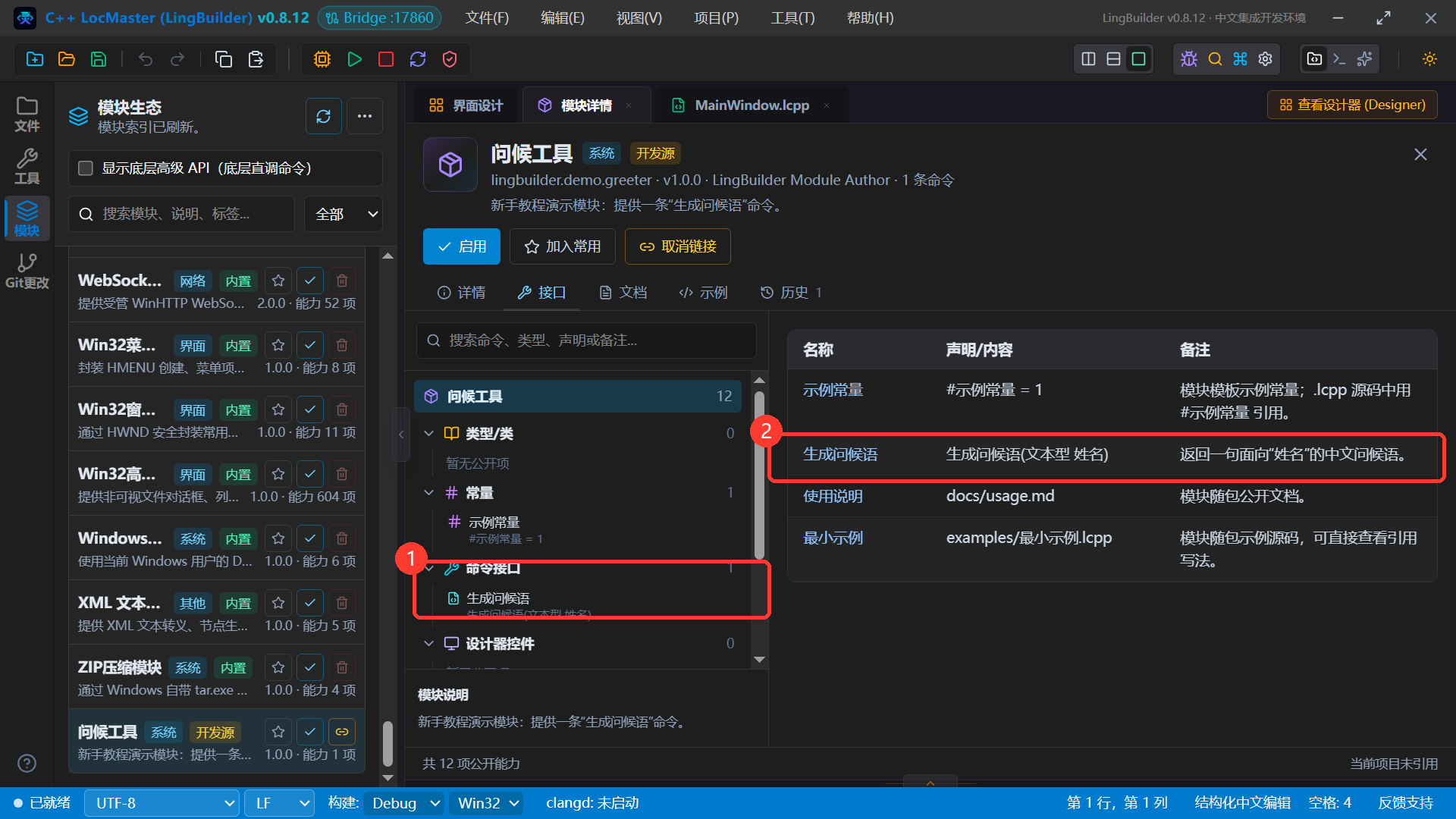Click the new project toolbar icon

[35, 59]
